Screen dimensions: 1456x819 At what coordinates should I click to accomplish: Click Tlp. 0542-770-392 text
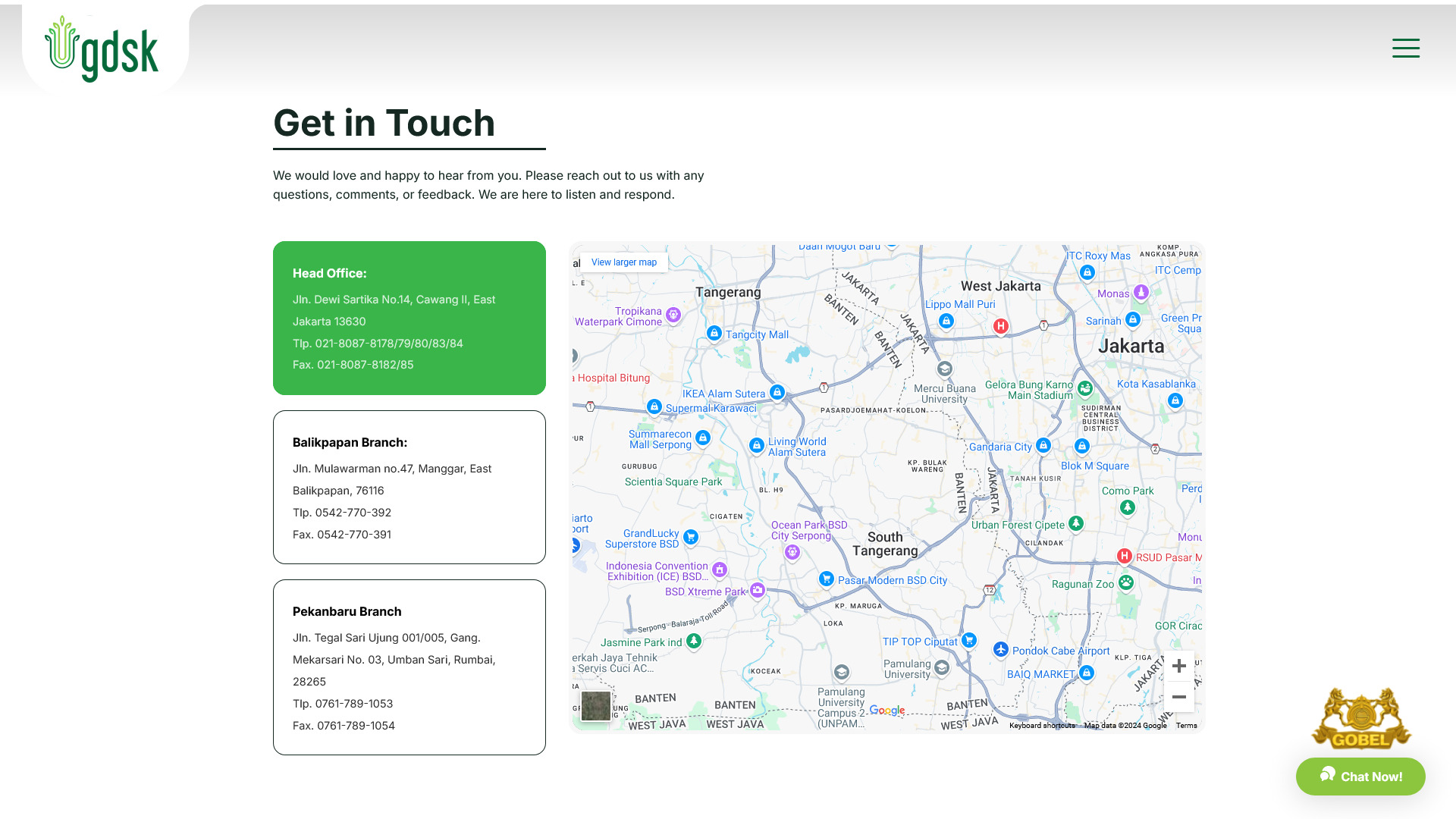[342, 513]
